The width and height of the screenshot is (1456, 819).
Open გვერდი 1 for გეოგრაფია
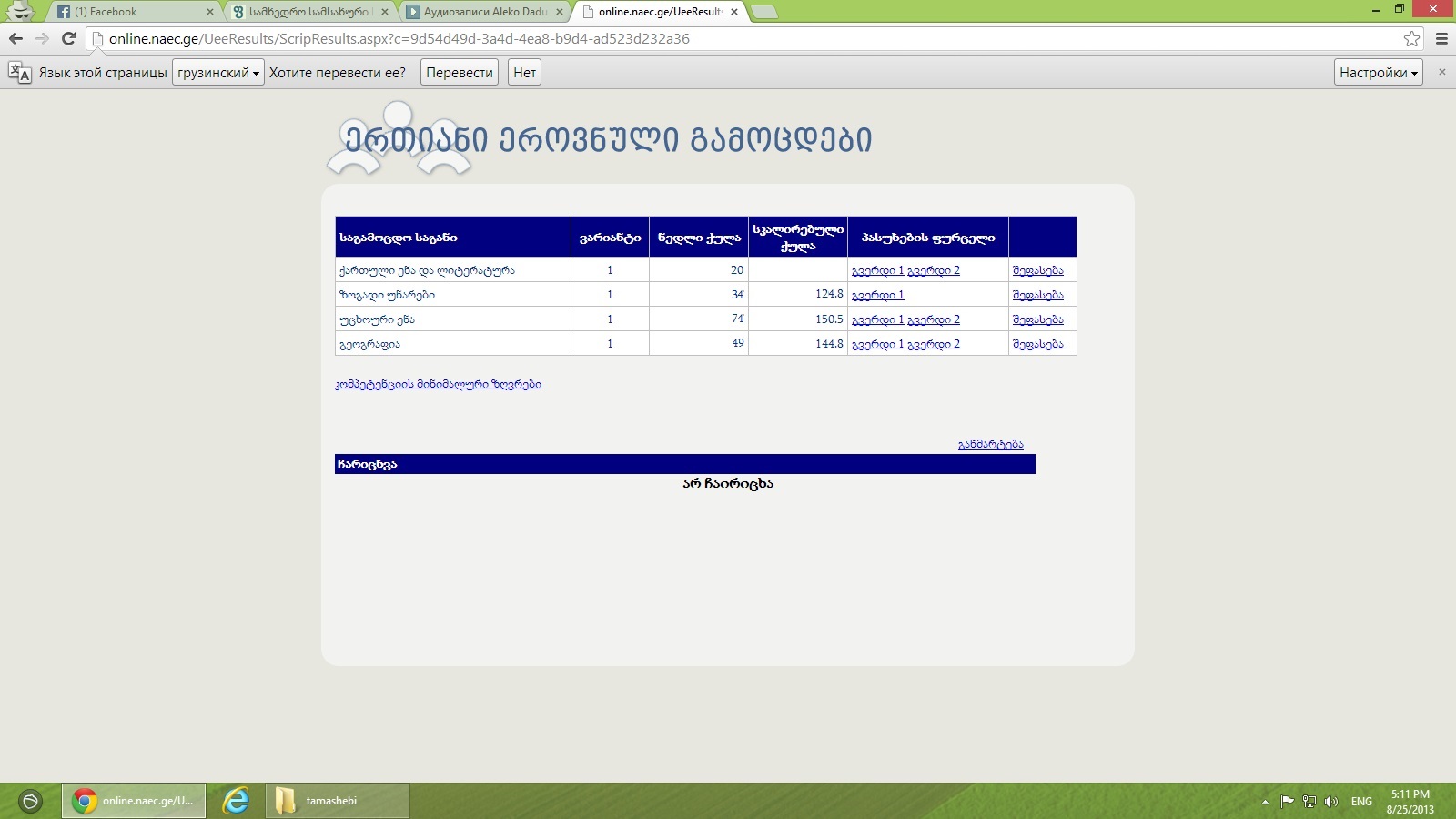click(877, 344)
